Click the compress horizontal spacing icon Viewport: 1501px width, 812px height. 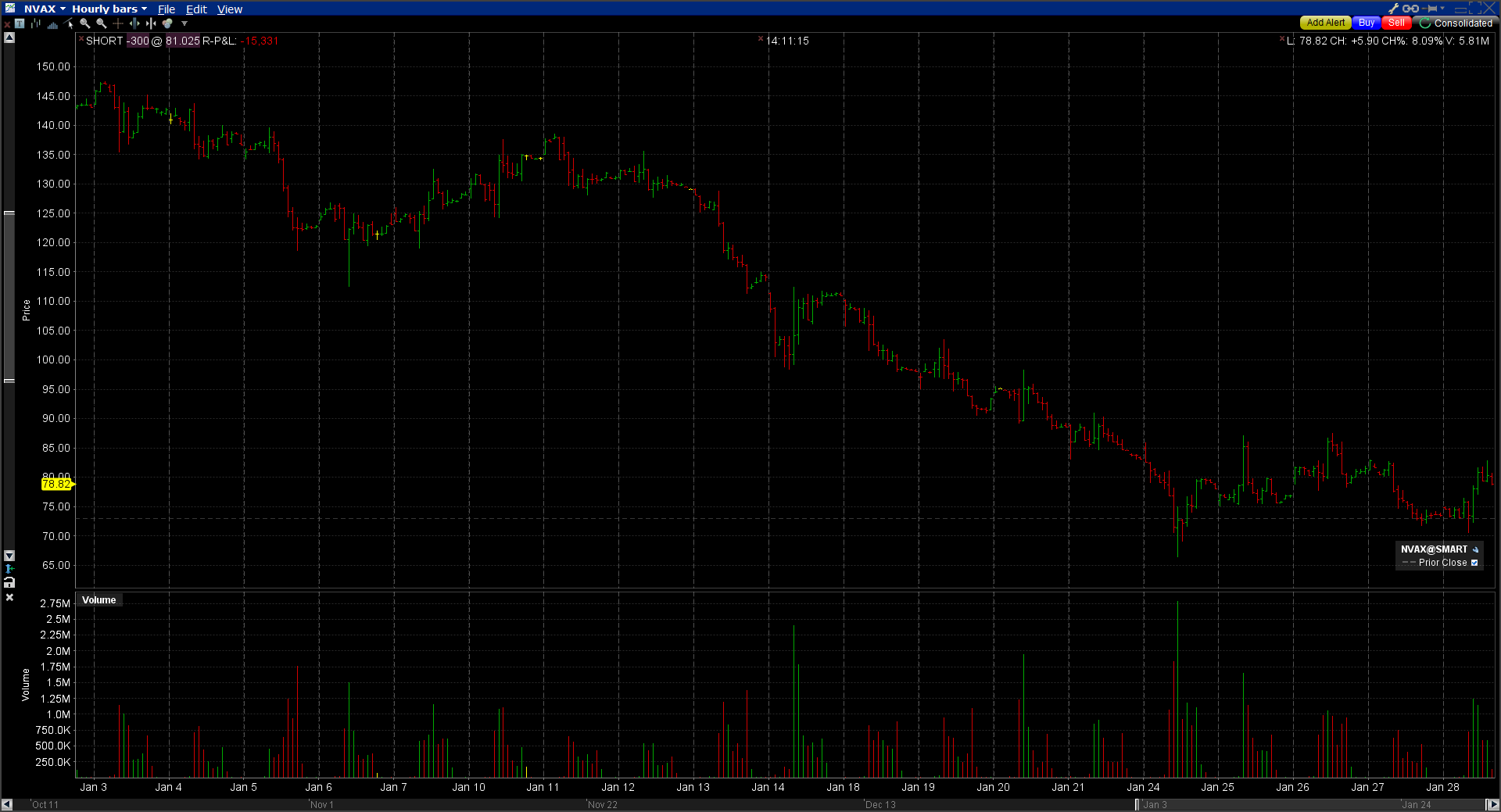151,23
